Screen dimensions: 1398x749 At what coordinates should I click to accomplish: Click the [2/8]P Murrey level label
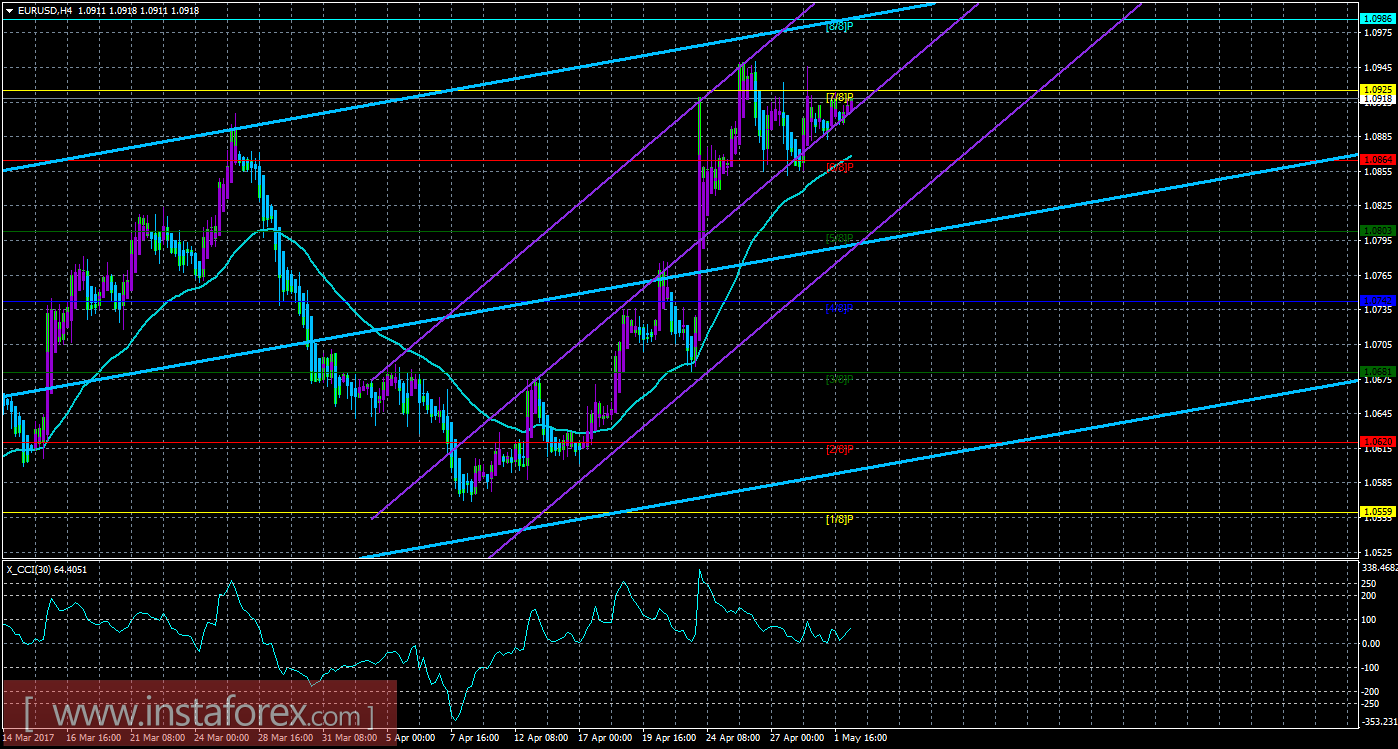click(x=839, y=449)
